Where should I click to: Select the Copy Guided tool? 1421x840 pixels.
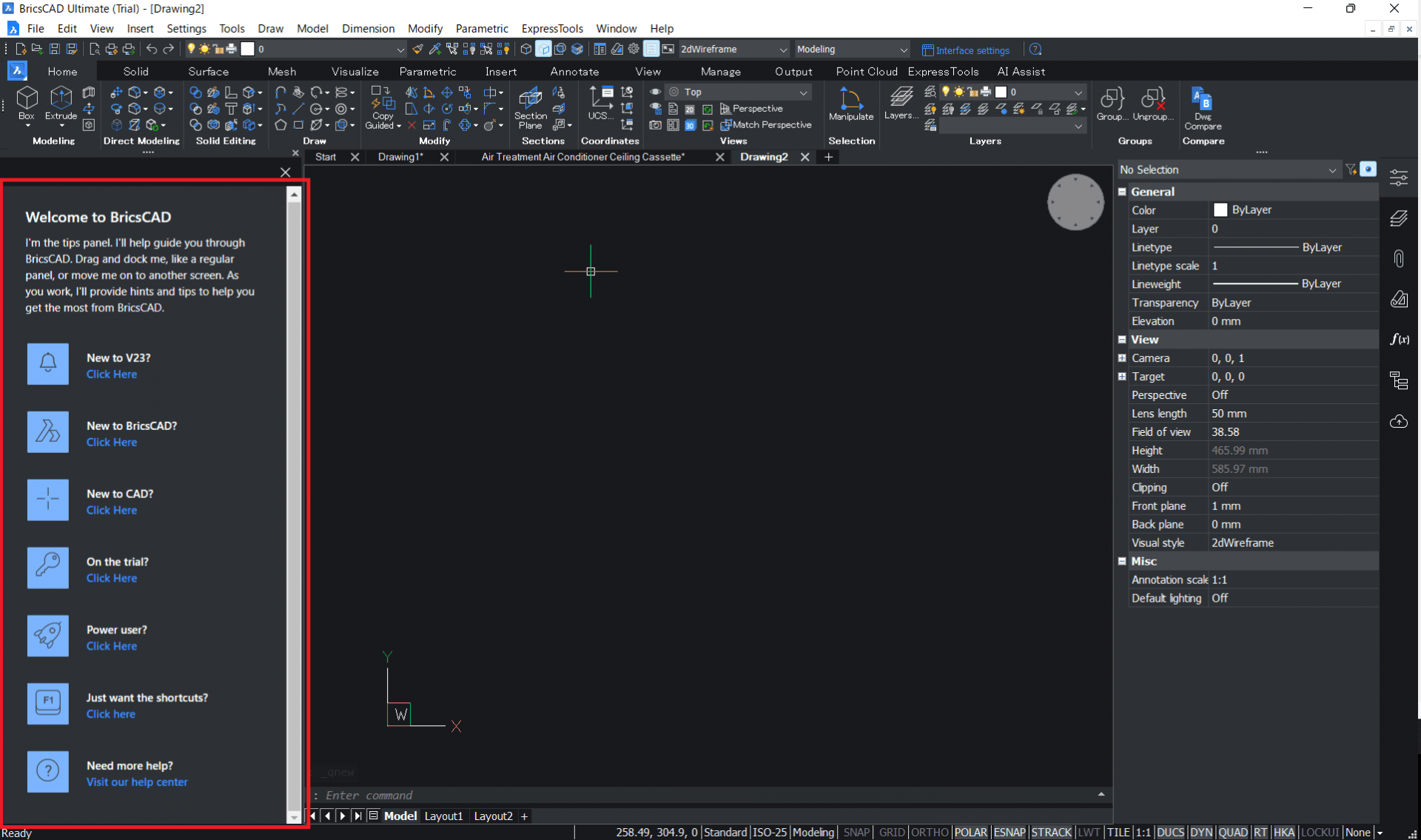(x=383, y=107)
